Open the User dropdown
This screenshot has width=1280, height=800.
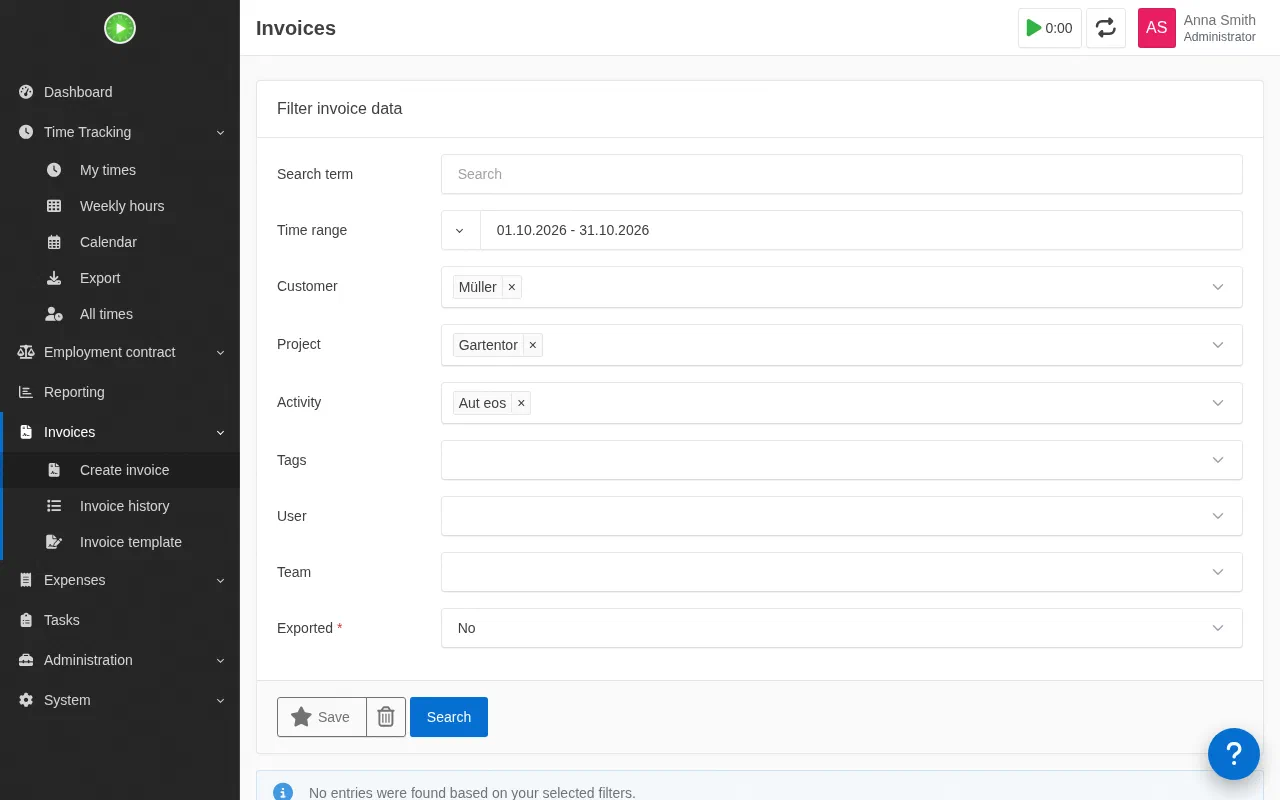[x=842, y=516]
